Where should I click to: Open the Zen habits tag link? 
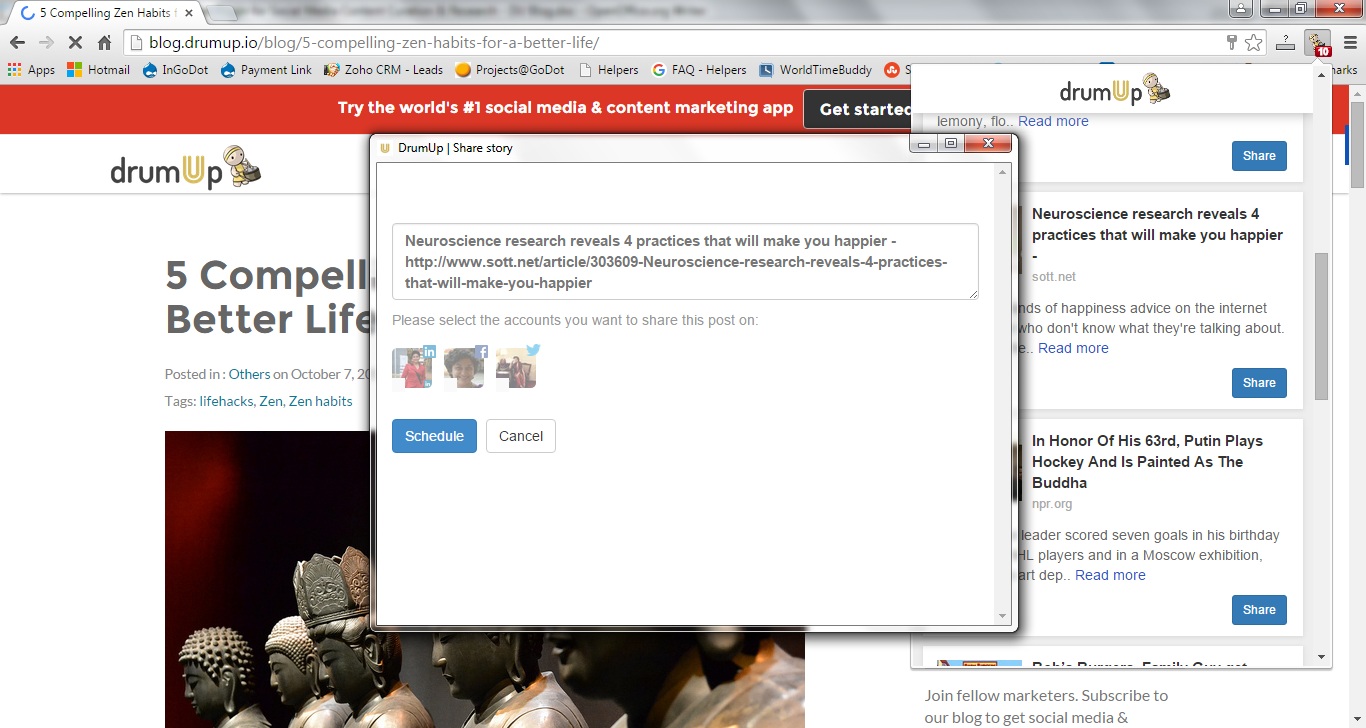pos(320,401)
